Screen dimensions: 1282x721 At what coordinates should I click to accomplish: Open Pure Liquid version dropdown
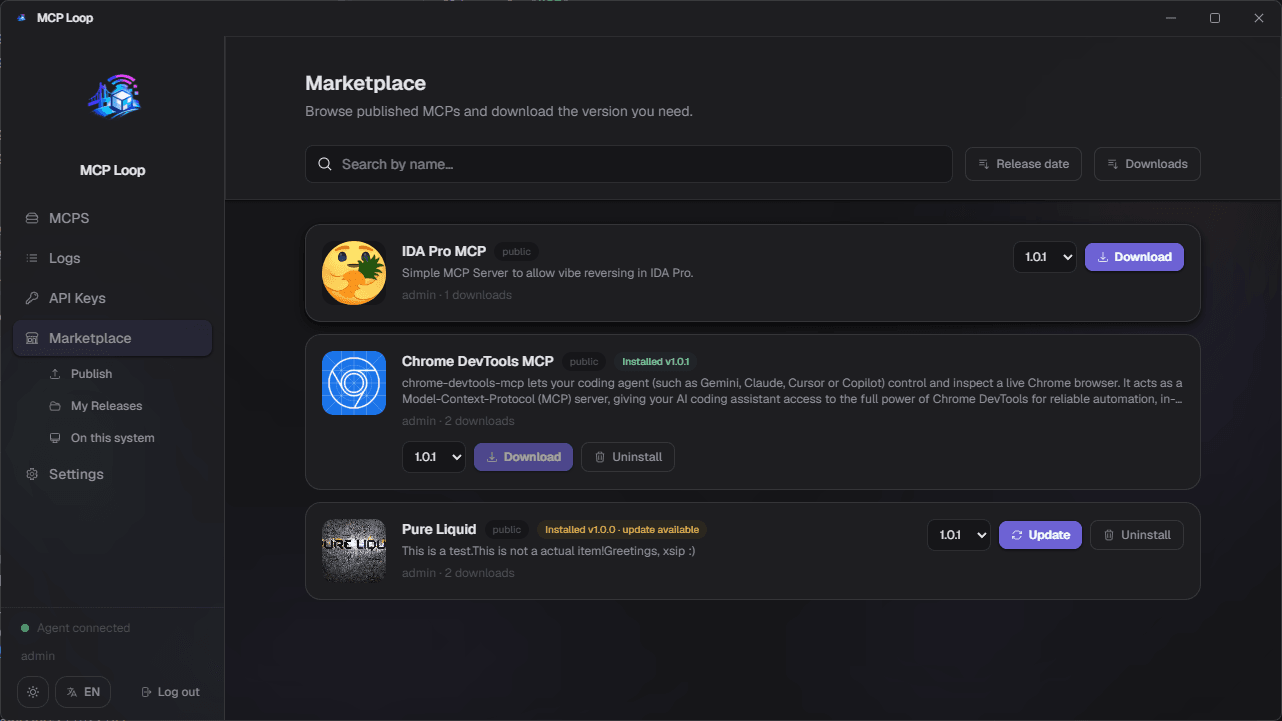pos(958,535)
